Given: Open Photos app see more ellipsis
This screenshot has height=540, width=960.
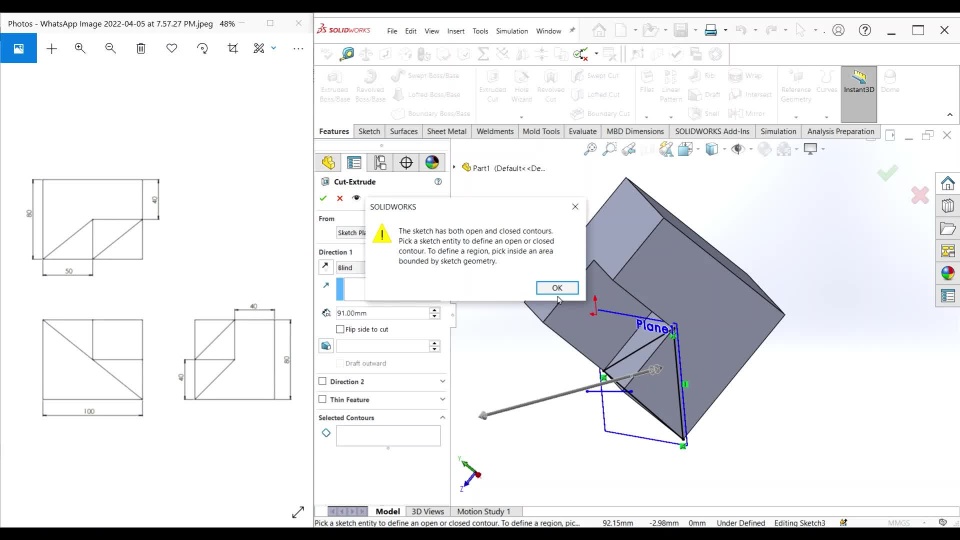Looking at the screenshot, I should point(298,48).
